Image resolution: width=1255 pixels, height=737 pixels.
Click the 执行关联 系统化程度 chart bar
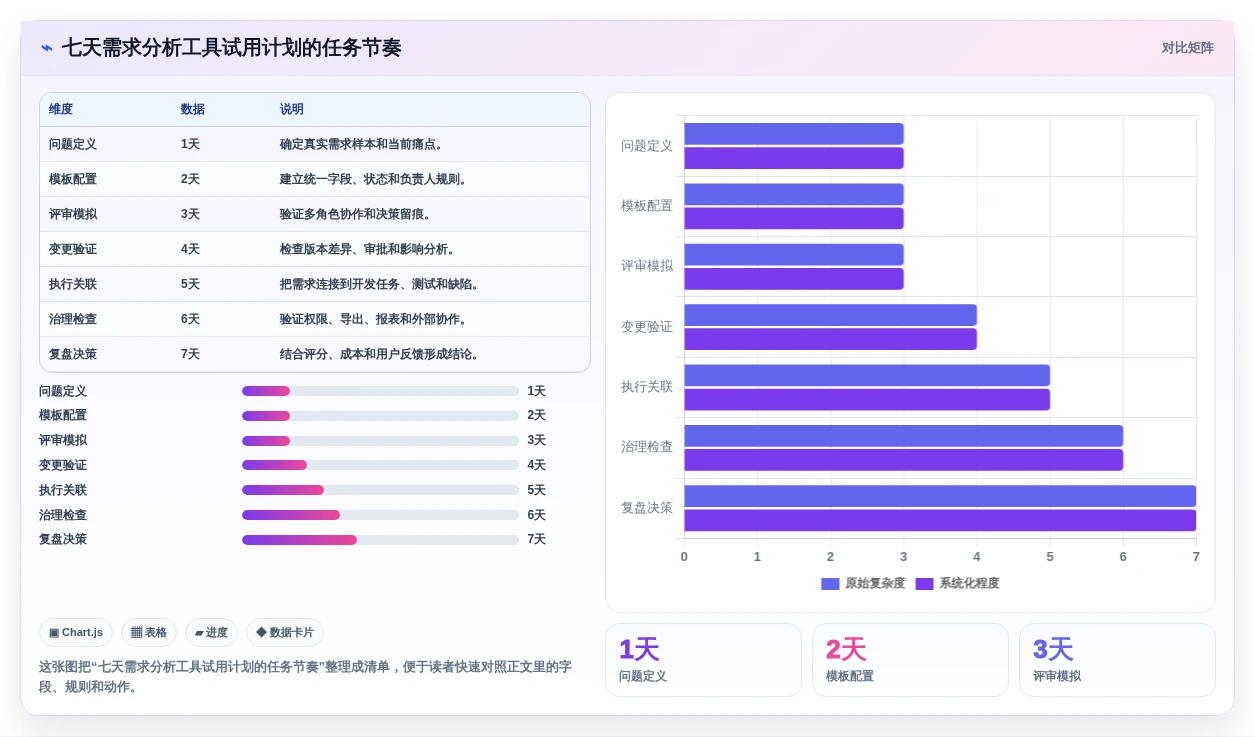click(867, 400)
